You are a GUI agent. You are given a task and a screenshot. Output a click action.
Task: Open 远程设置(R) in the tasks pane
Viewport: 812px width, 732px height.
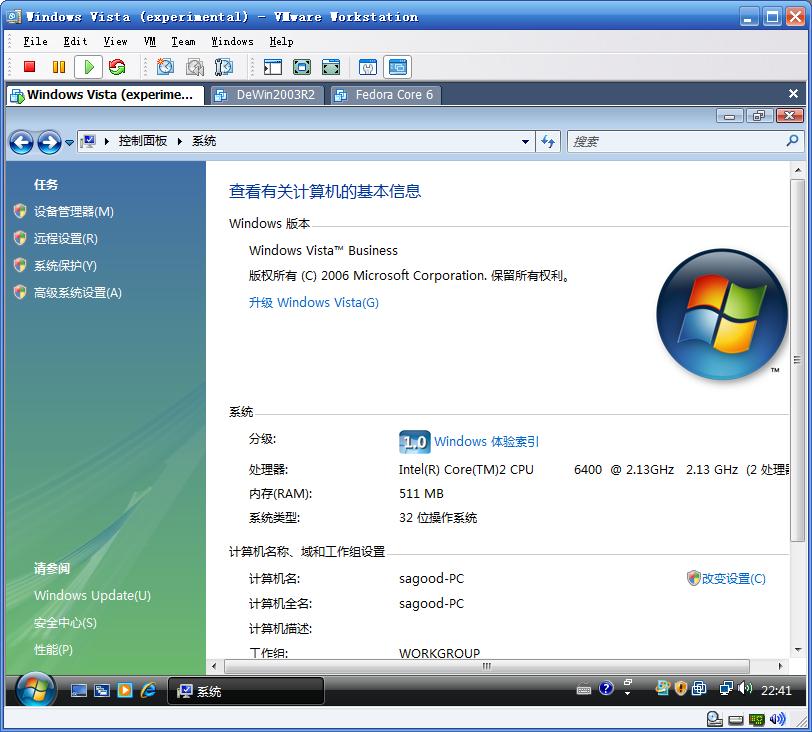(x=66, y=239)
